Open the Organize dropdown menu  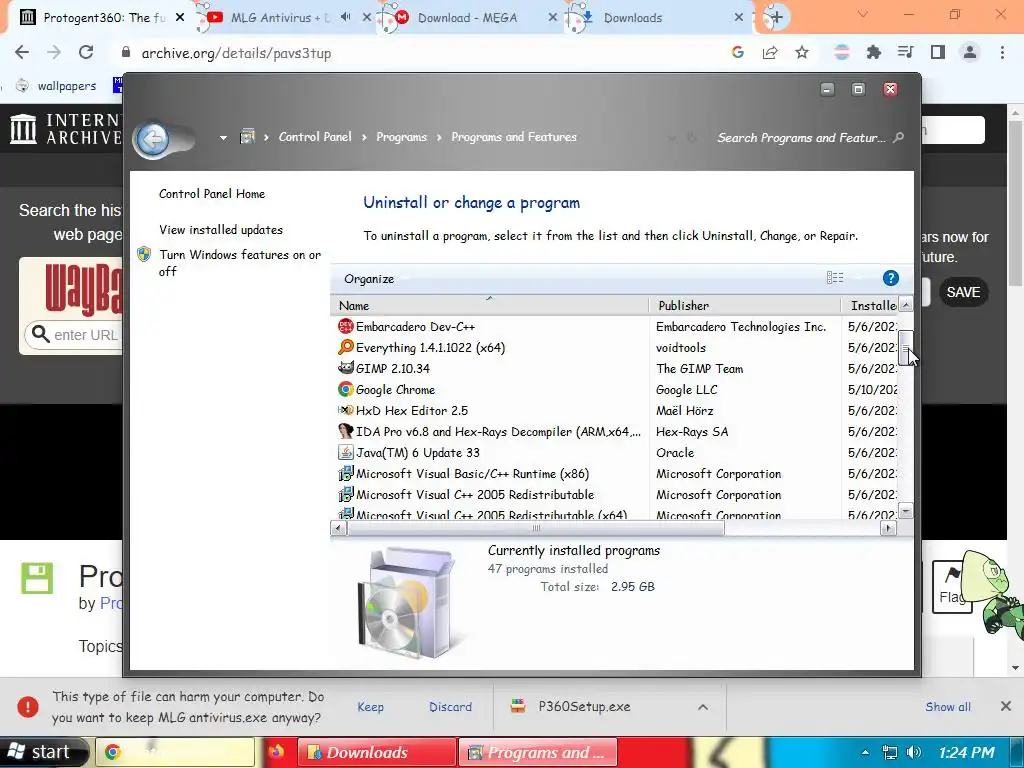click(x=369, y=279)
